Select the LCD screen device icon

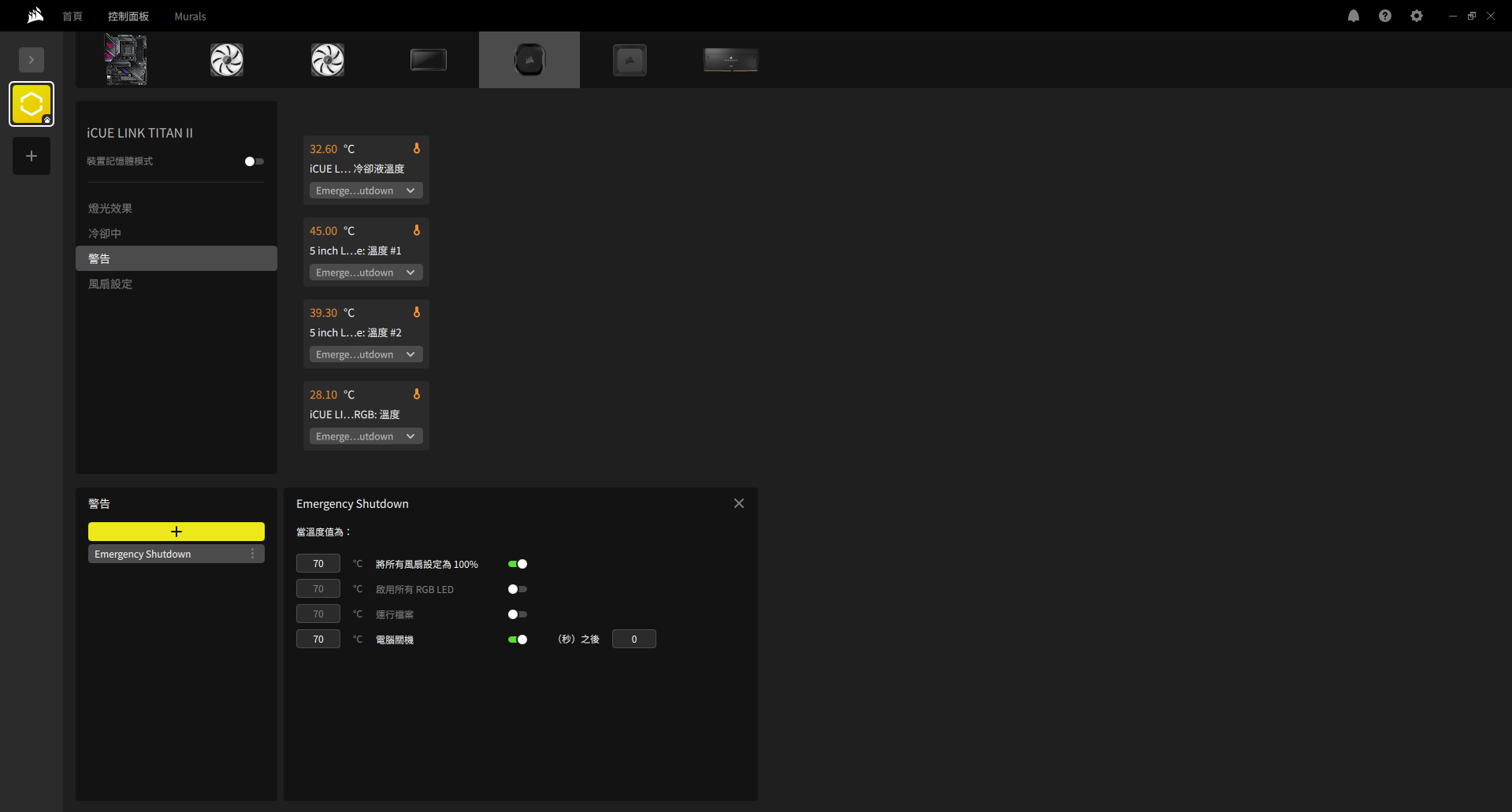(429, 60)
